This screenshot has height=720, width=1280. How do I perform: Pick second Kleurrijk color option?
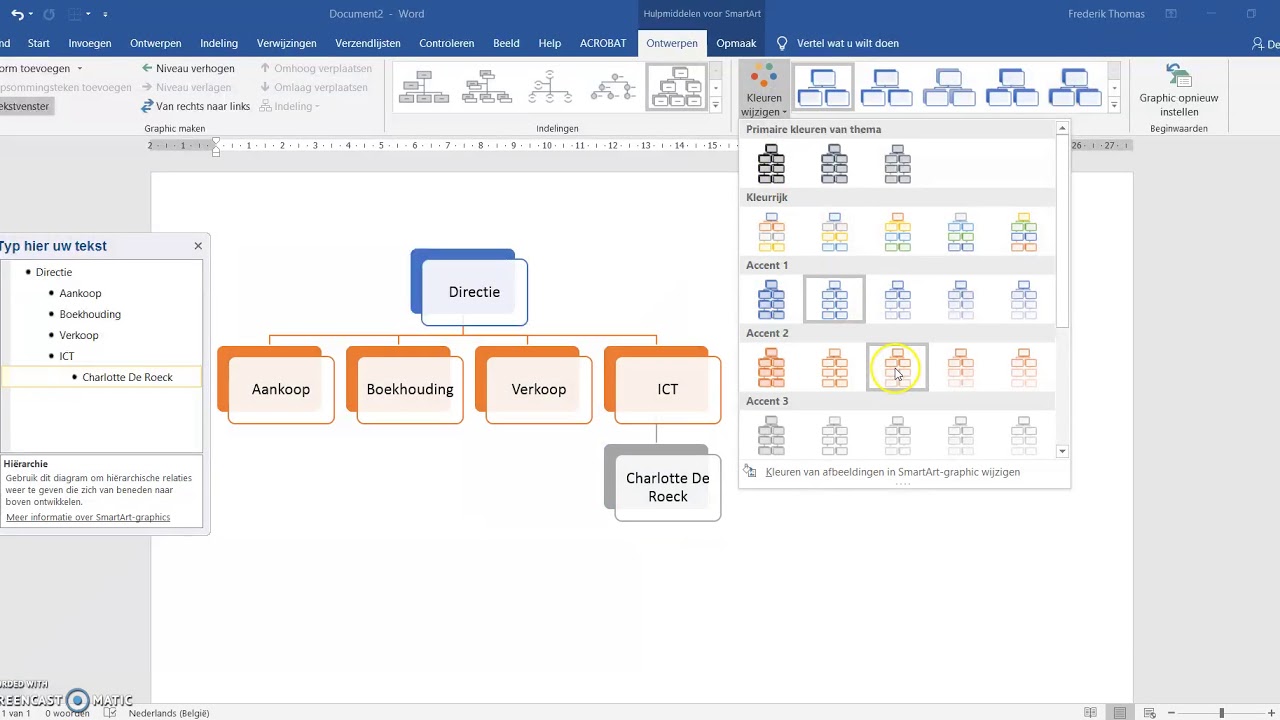(x=834, y=232)
